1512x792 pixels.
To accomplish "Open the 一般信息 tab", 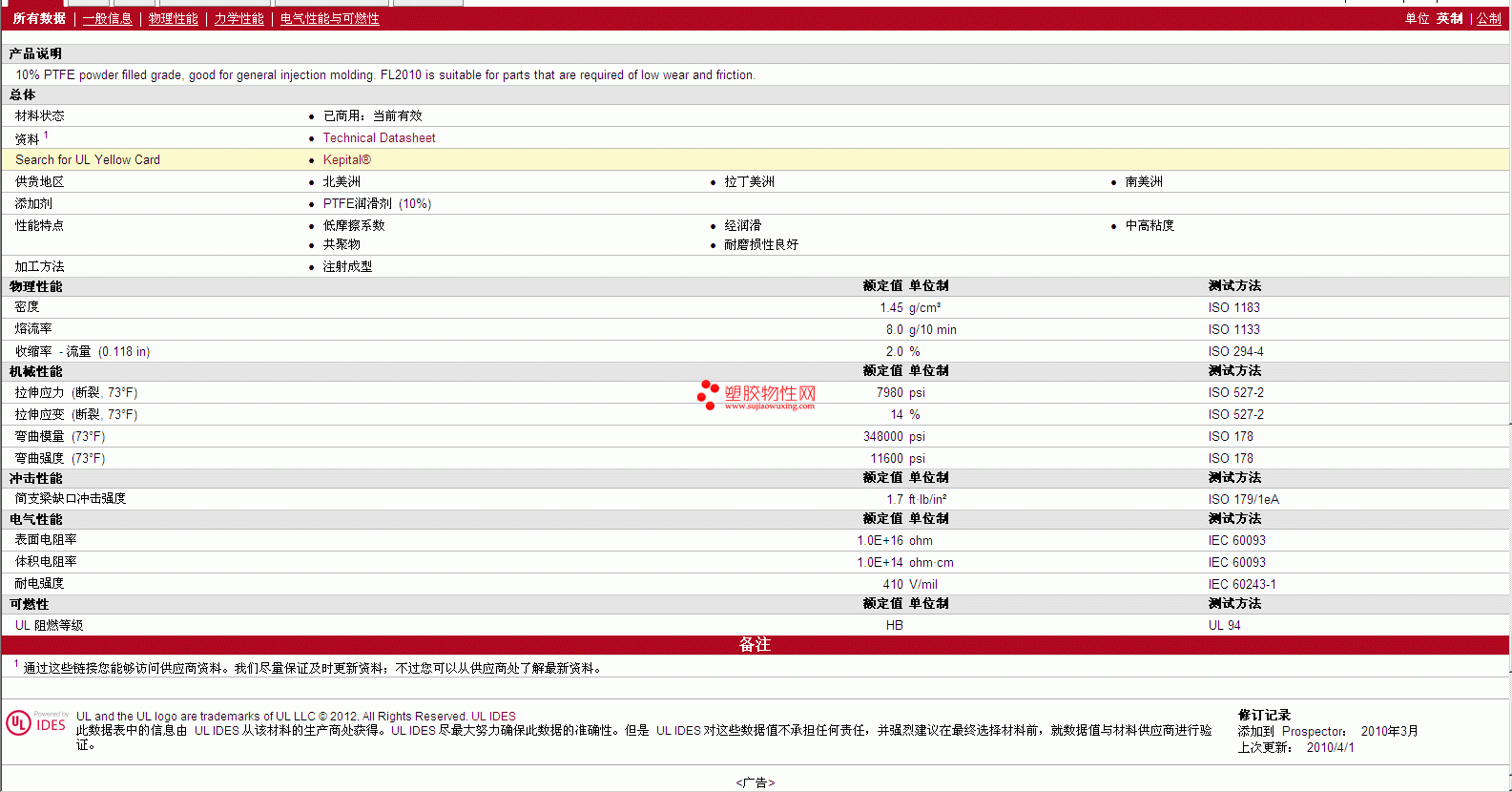I will [107, 18].
